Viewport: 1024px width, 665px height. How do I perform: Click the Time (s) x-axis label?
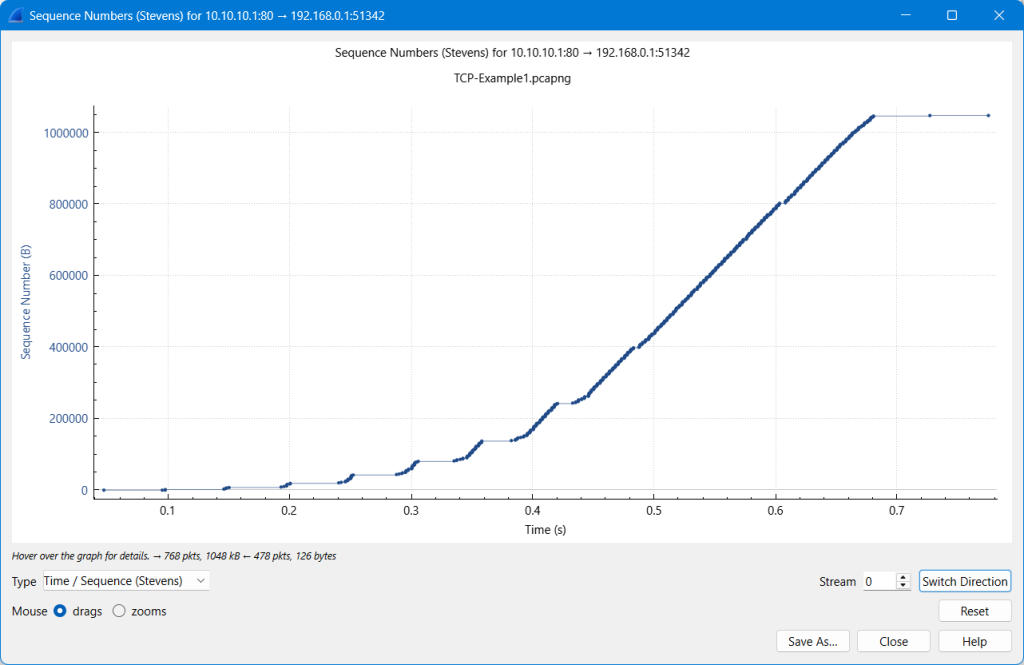(546, 530)
